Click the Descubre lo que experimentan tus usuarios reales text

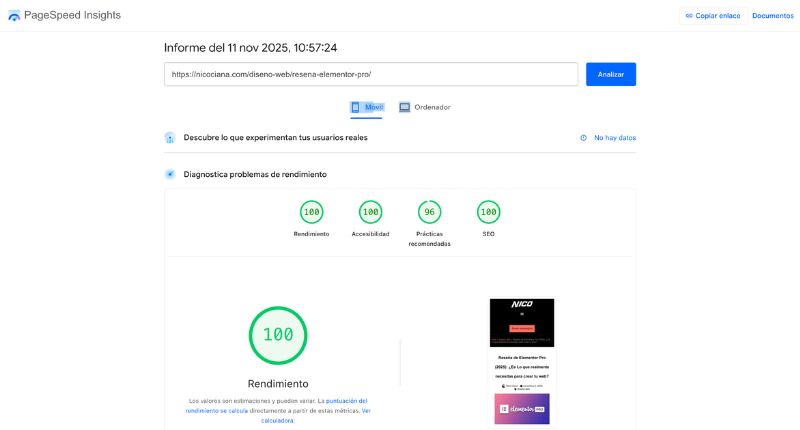[276, 138]
